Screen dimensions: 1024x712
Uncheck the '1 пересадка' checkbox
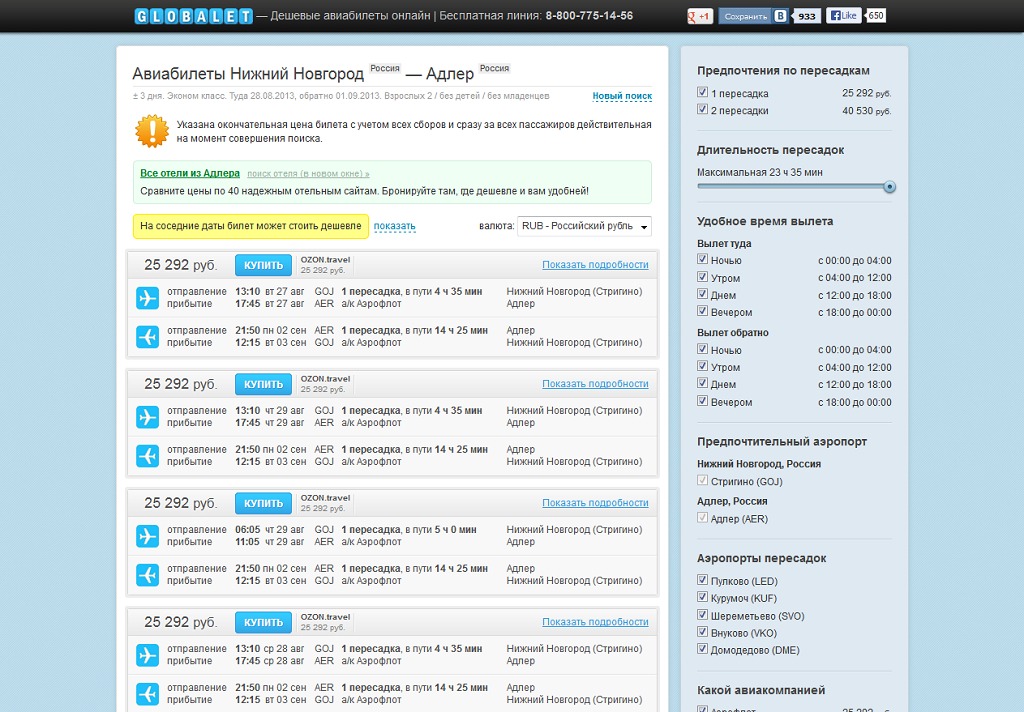coord(703,93)
